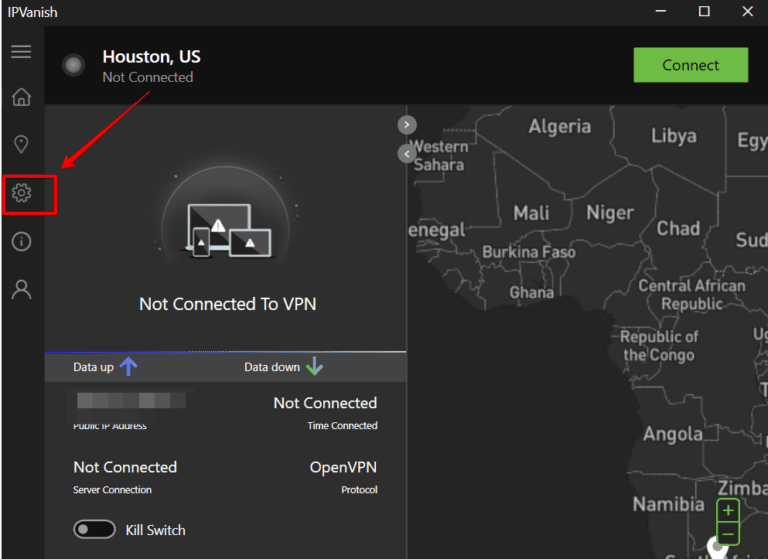Expand panel with right chevron arrow
Screen dimensions: 768x559
(406, 125)
